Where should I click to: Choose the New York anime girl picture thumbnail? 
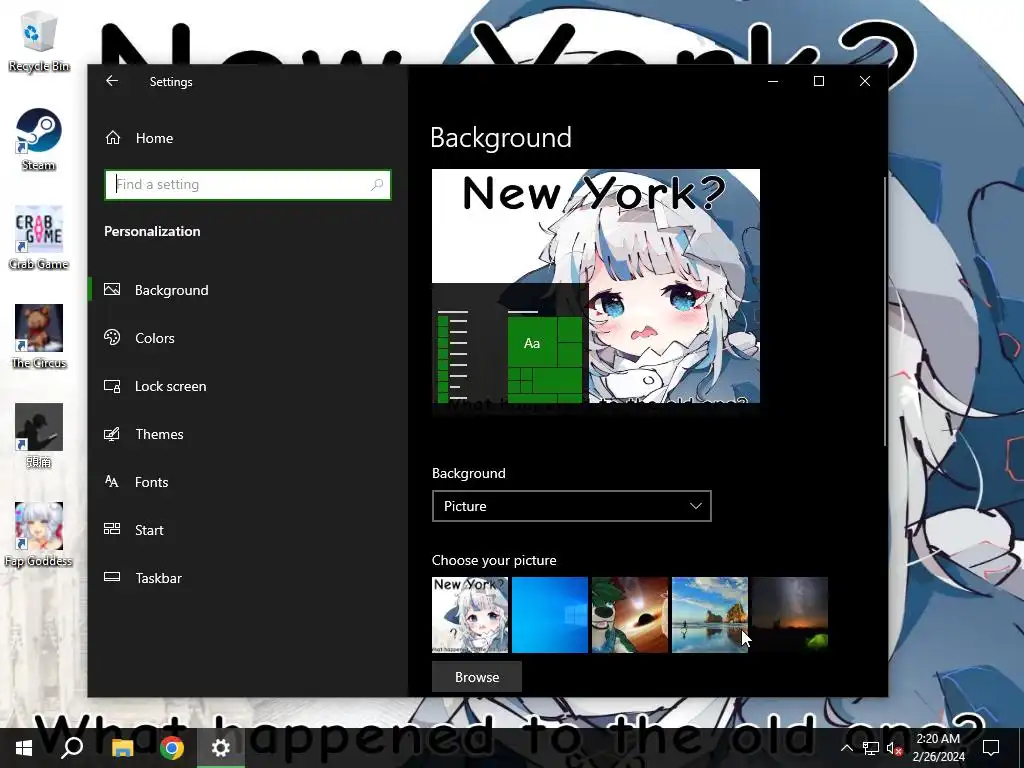[470, 615]
